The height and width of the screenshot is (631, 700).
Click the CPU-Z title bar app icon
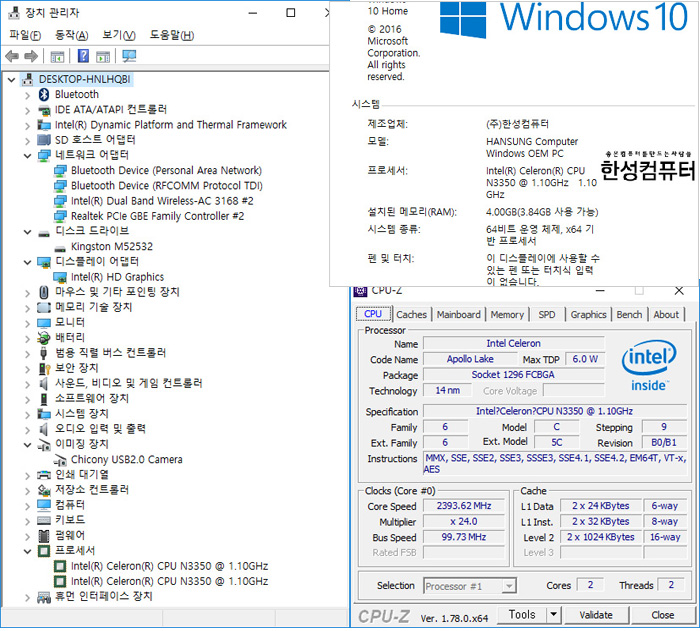click(x=360, y=291)
